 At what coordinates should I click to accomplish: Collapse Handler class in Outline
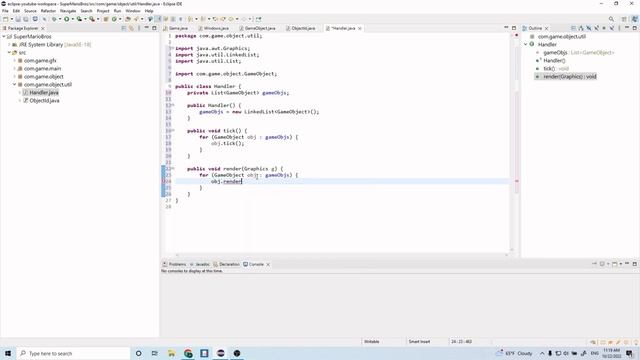click(x=526, y=44)
